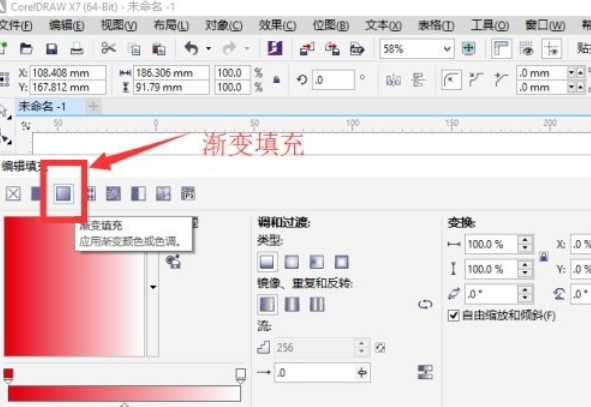Choose elliptical fountain fill type
591x407 pixels.
point(292,262)
